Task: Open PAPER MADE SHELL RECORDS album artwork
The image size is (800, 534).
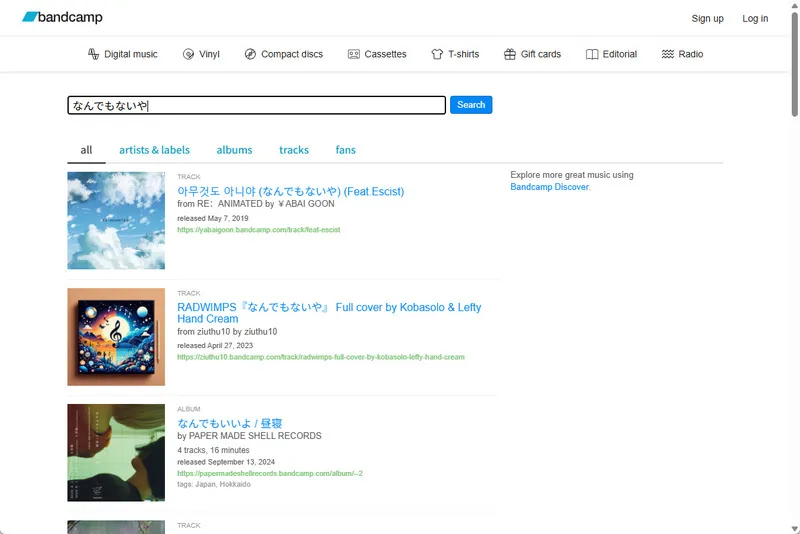Action: pyautogui.click(x=116, y=453)
